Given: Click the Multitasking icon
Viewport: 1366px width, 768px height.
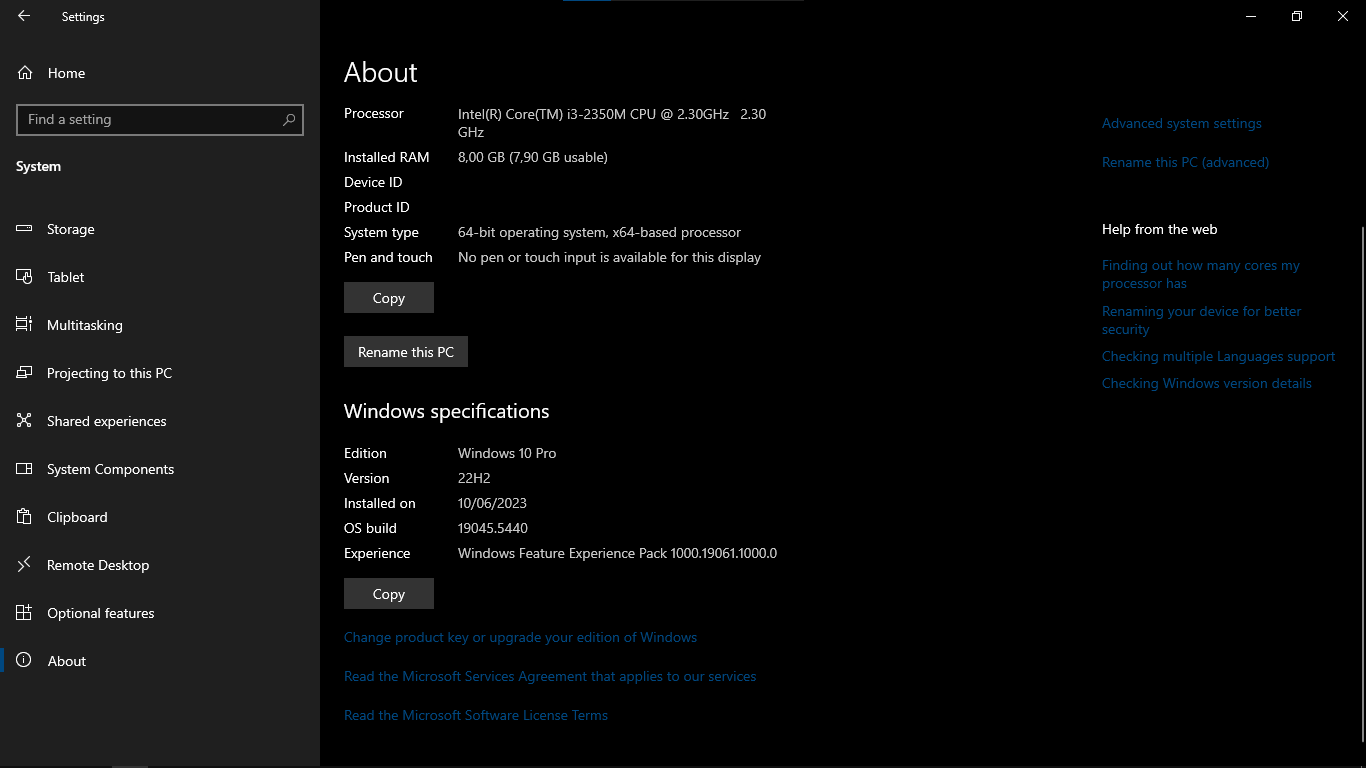Looking at the screenshot, I should 25,325.
